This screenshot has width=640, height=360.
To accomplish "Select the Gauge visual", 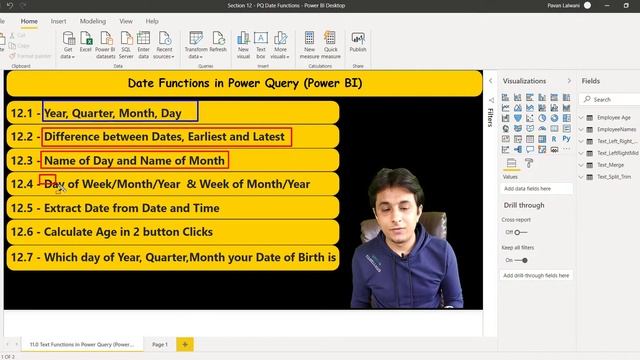I will tap(542, 129).
